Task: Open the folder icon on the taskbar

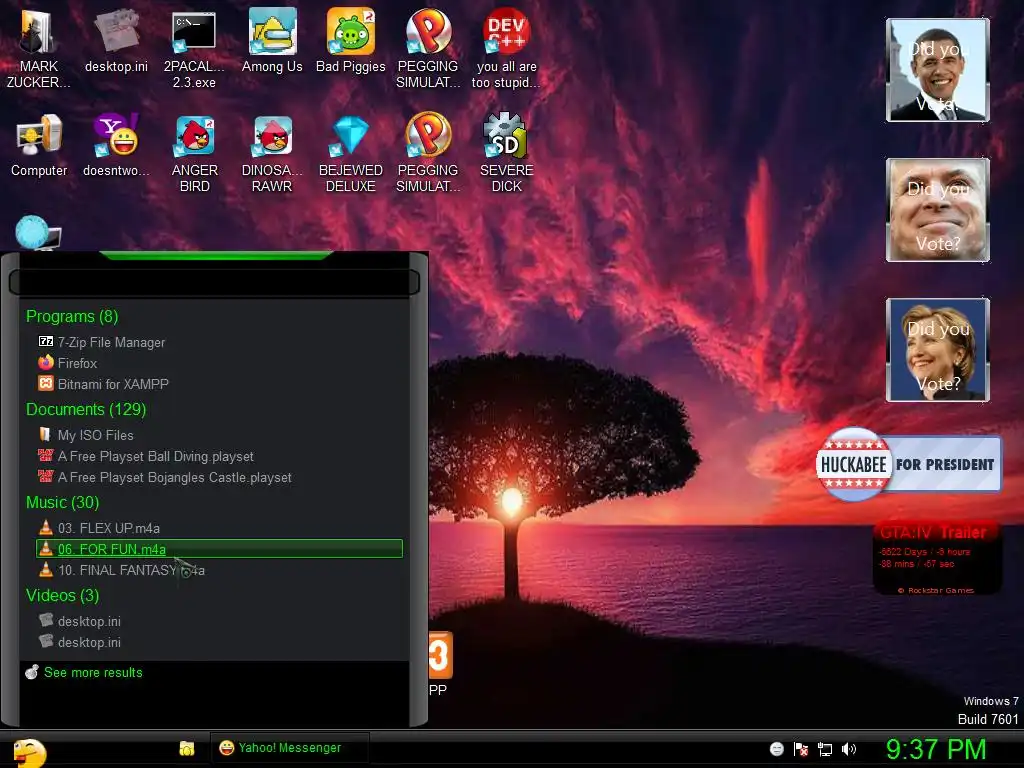Action: 187,748
